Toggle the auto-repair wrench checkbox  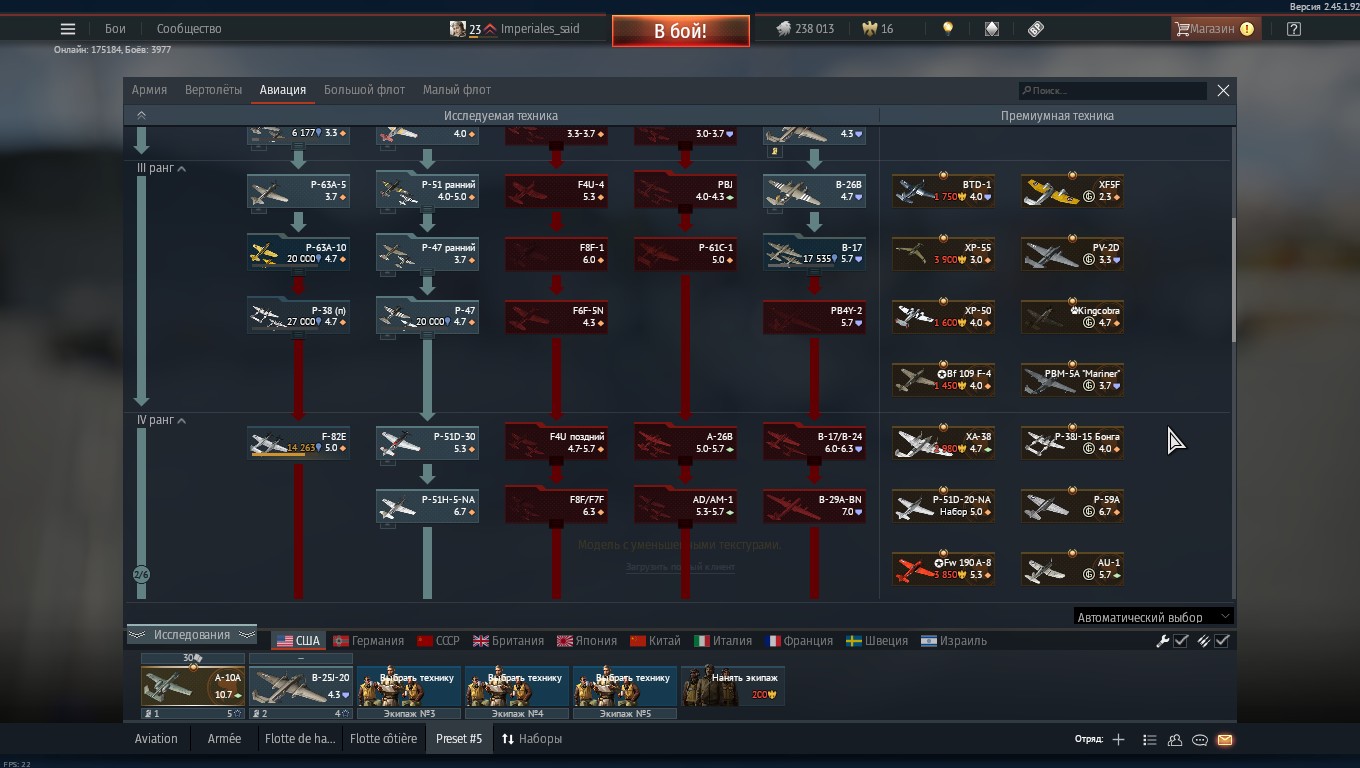(x=1172, y=641)
